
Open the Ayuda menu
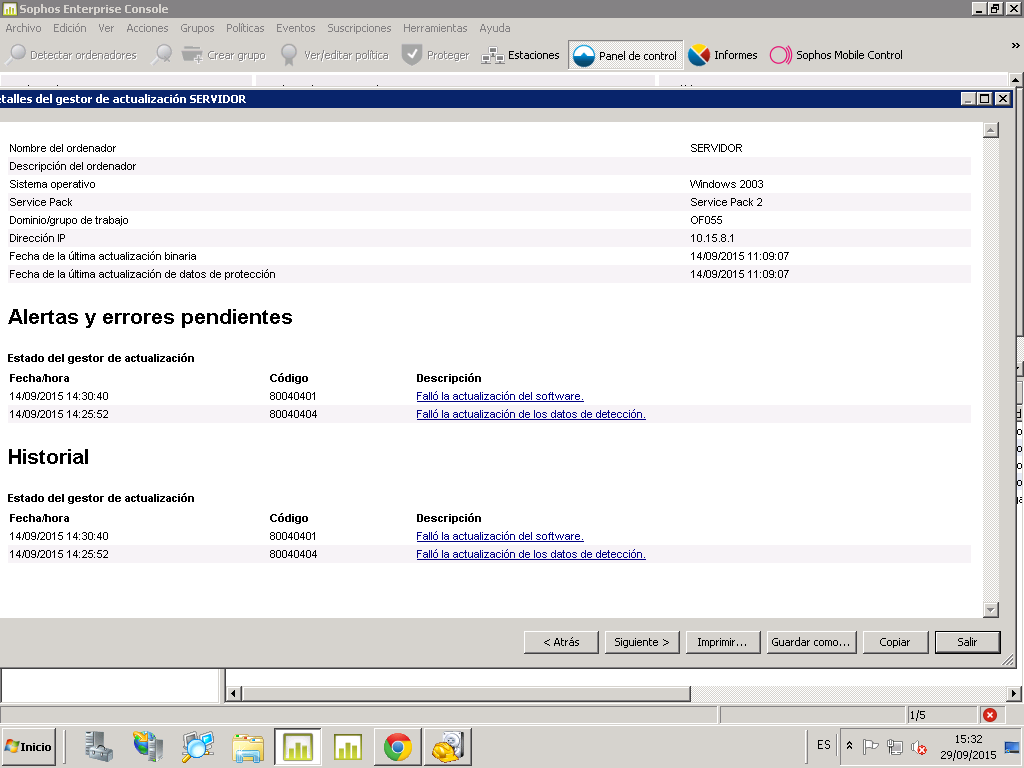(x=495, y=28)
